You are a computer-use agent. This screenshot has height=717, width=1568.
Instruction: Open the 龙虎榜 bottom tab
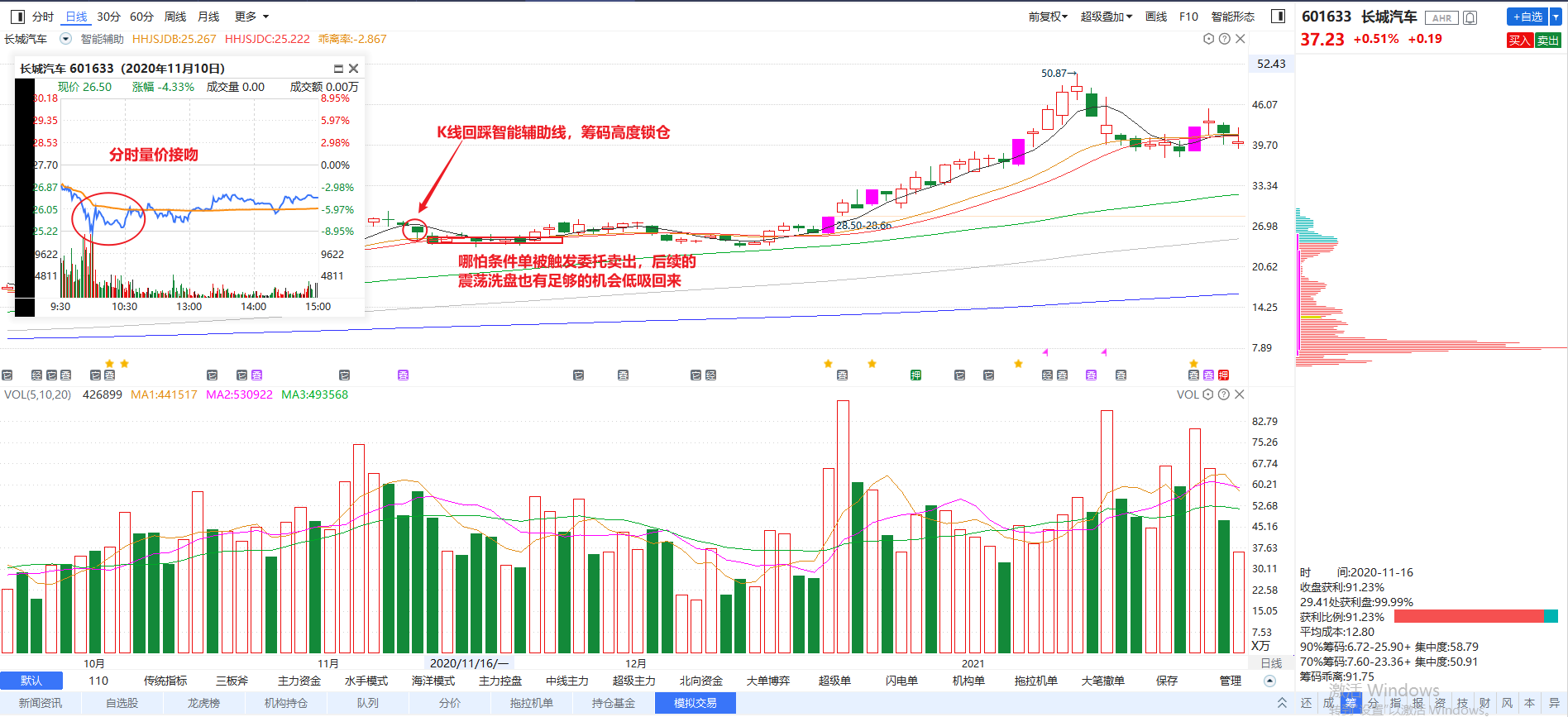tap(203, 703)
